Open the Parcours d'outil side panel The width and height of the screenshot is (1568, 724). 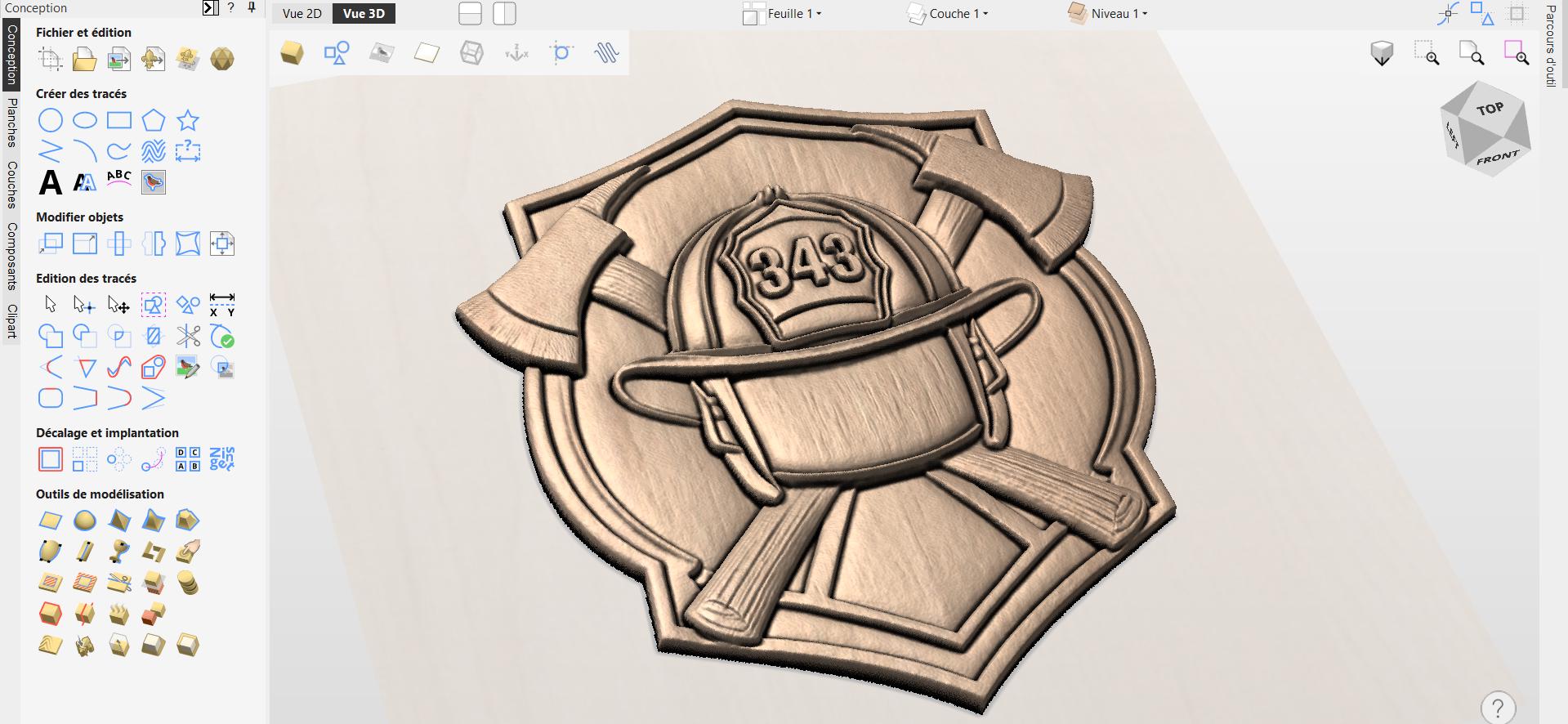(1551, 46)
